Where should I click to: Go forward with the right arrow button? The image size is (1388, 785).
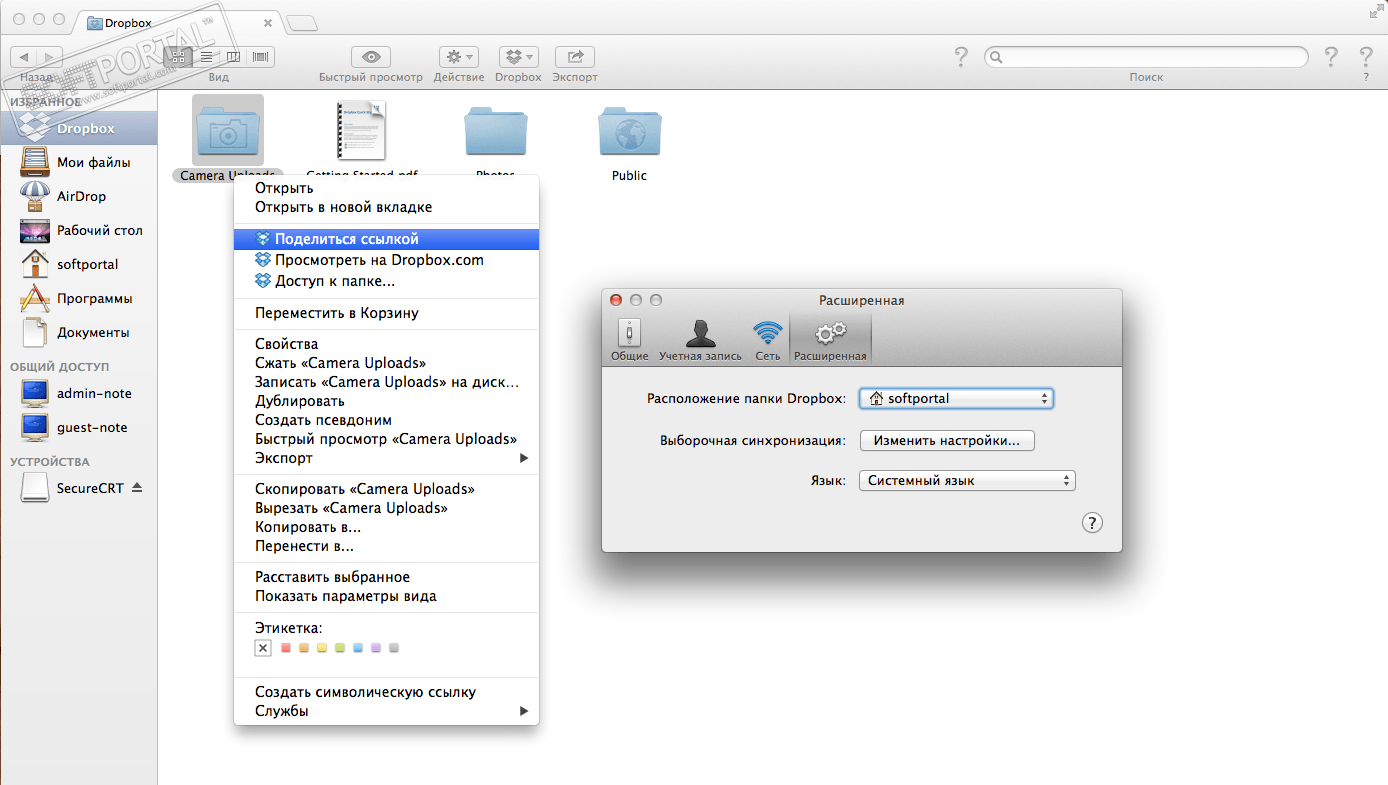coord(50,57)
